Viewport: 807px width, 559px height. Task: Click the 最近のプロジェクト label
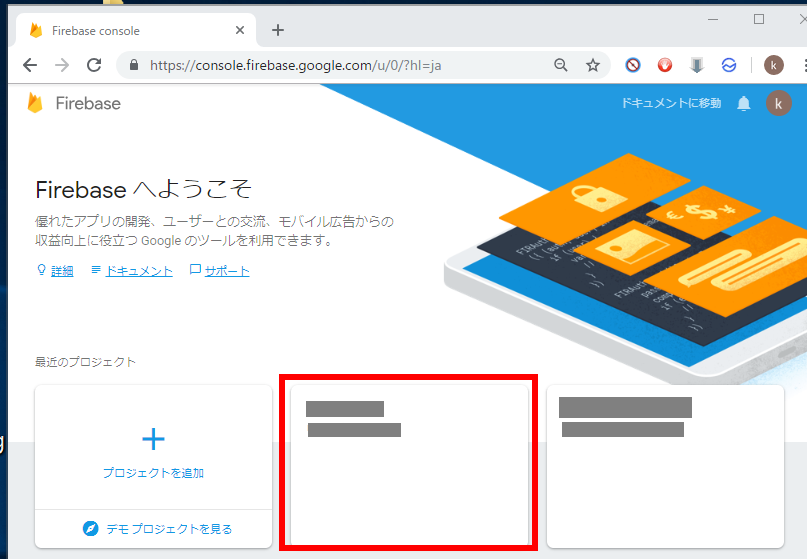(85, 362)
